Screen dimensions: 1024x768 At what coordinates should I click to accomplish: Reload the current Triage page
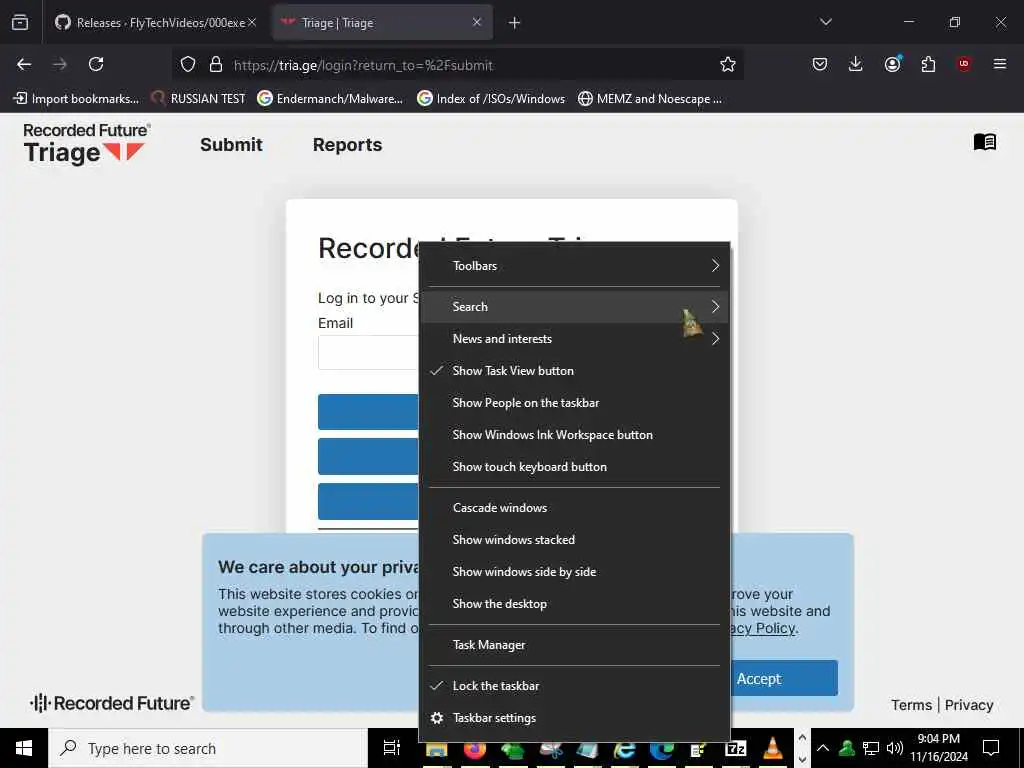[96, 64]
